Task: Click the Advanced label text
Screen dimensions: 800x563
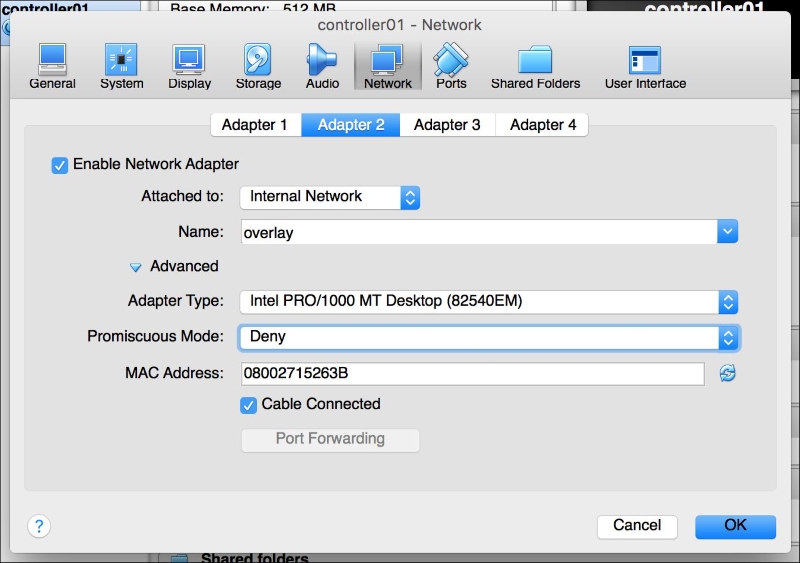Action: point(184,266)
